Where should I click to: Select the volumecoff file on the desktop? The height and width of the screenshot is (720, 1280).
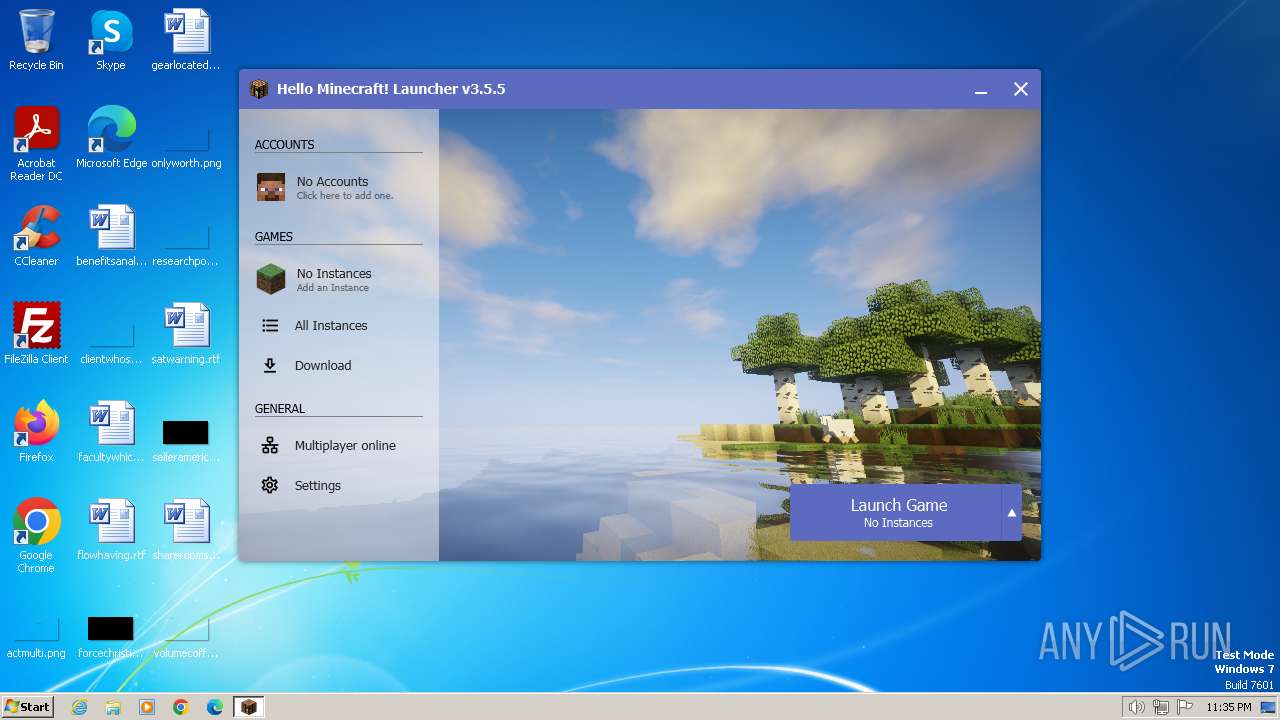(x=186, y=638)
